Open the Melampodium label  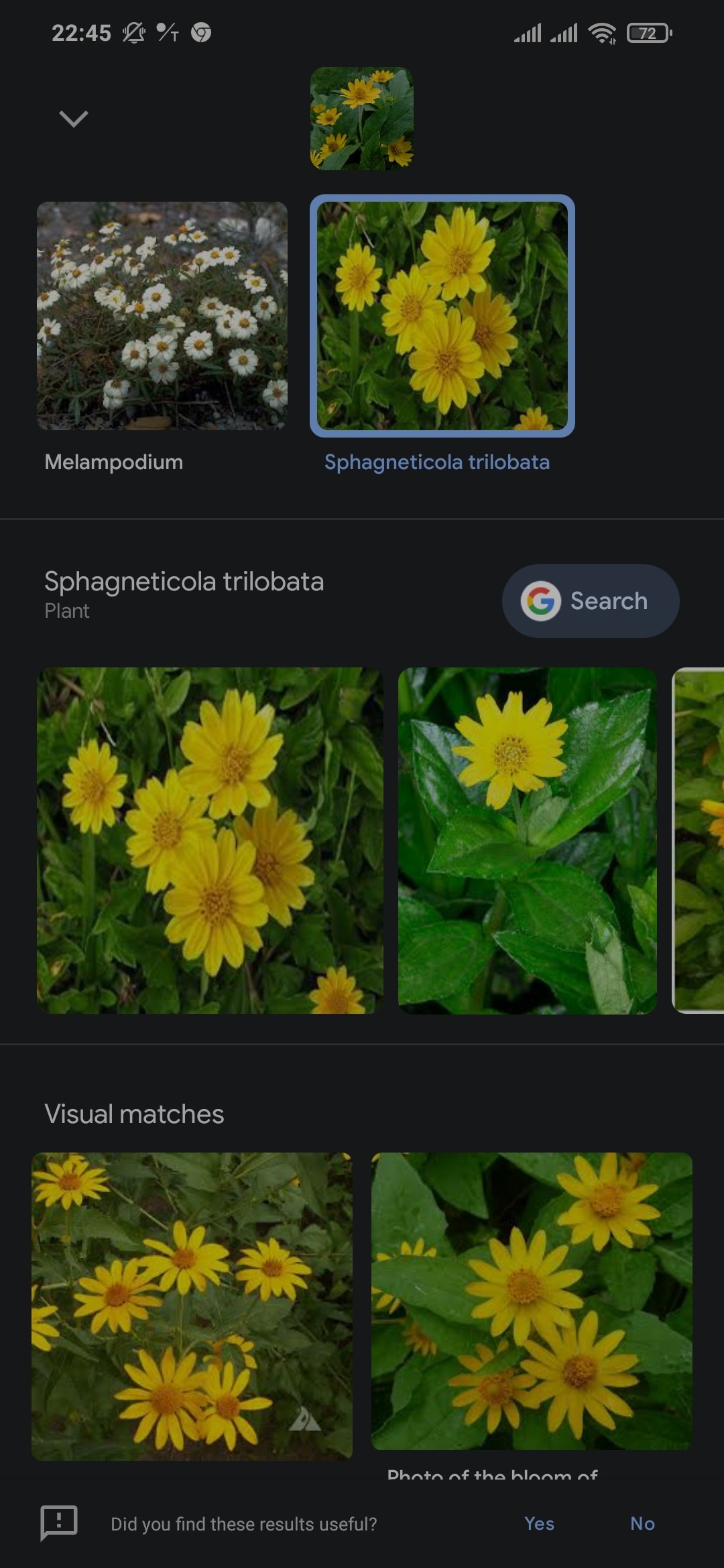click(114, 462)
